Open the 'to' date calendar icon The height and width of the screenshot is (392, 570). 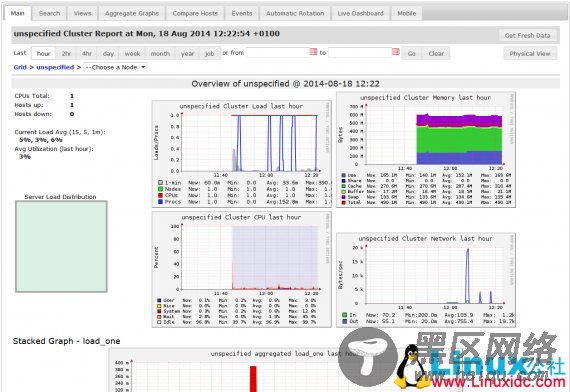click(396, 52)
